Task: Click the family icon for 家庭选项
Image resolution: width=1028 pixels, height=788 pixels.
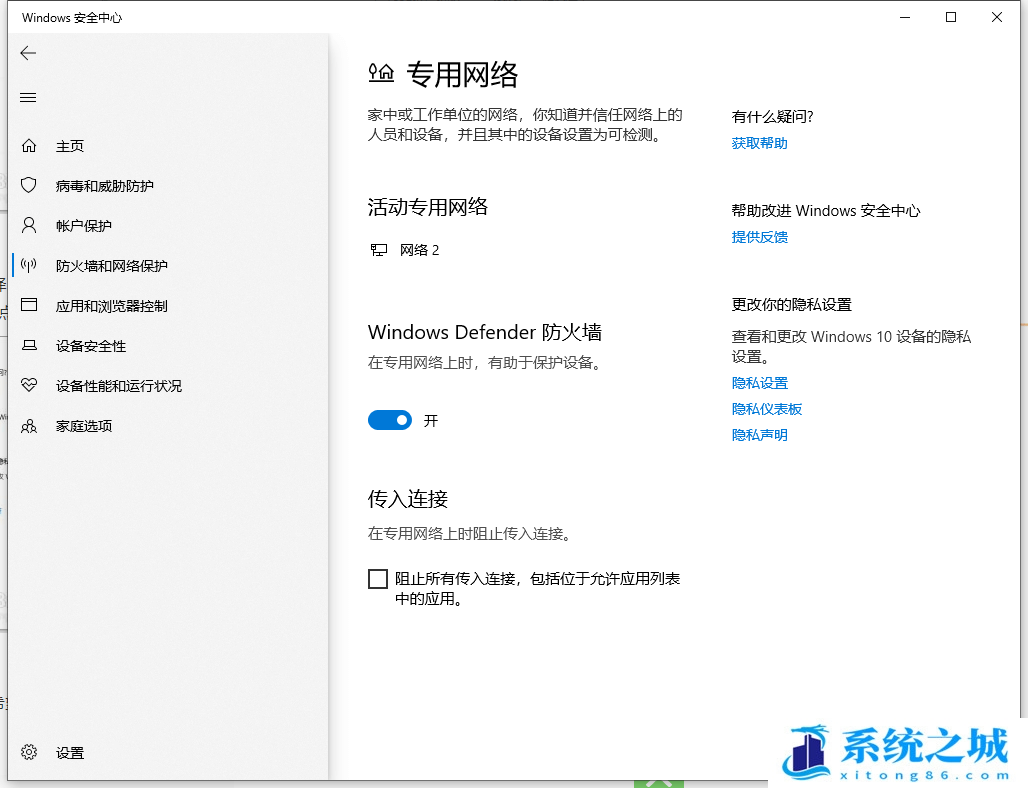Action: click(x=29, y=426)
